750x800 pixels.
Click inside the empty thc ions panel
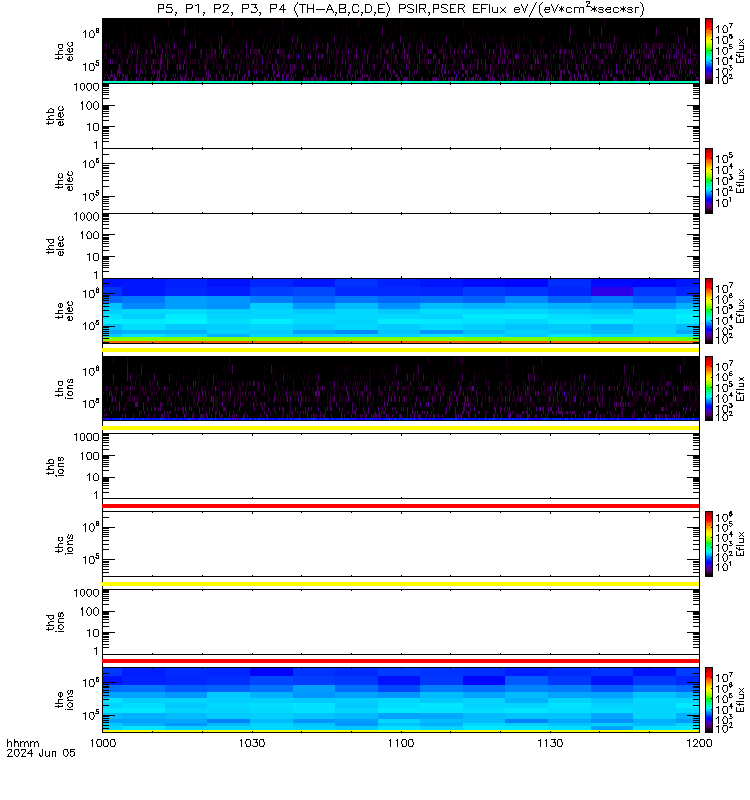coord(401,544)
